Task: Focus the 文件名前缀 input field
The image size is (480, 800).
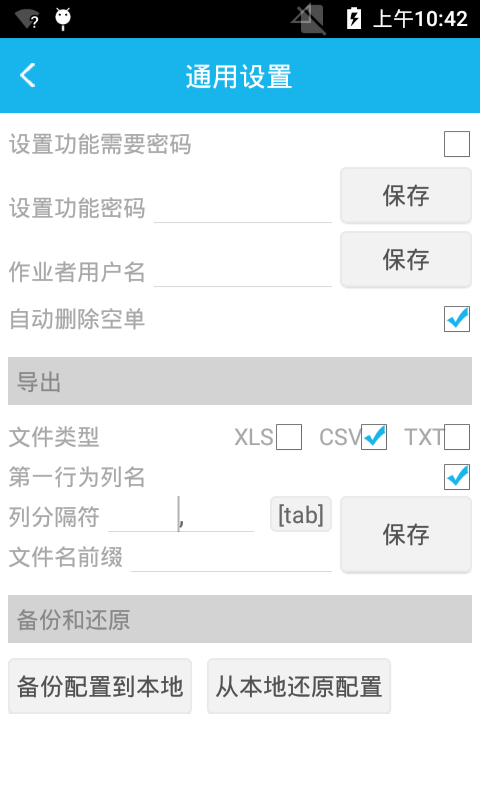Action: (232, 557)
